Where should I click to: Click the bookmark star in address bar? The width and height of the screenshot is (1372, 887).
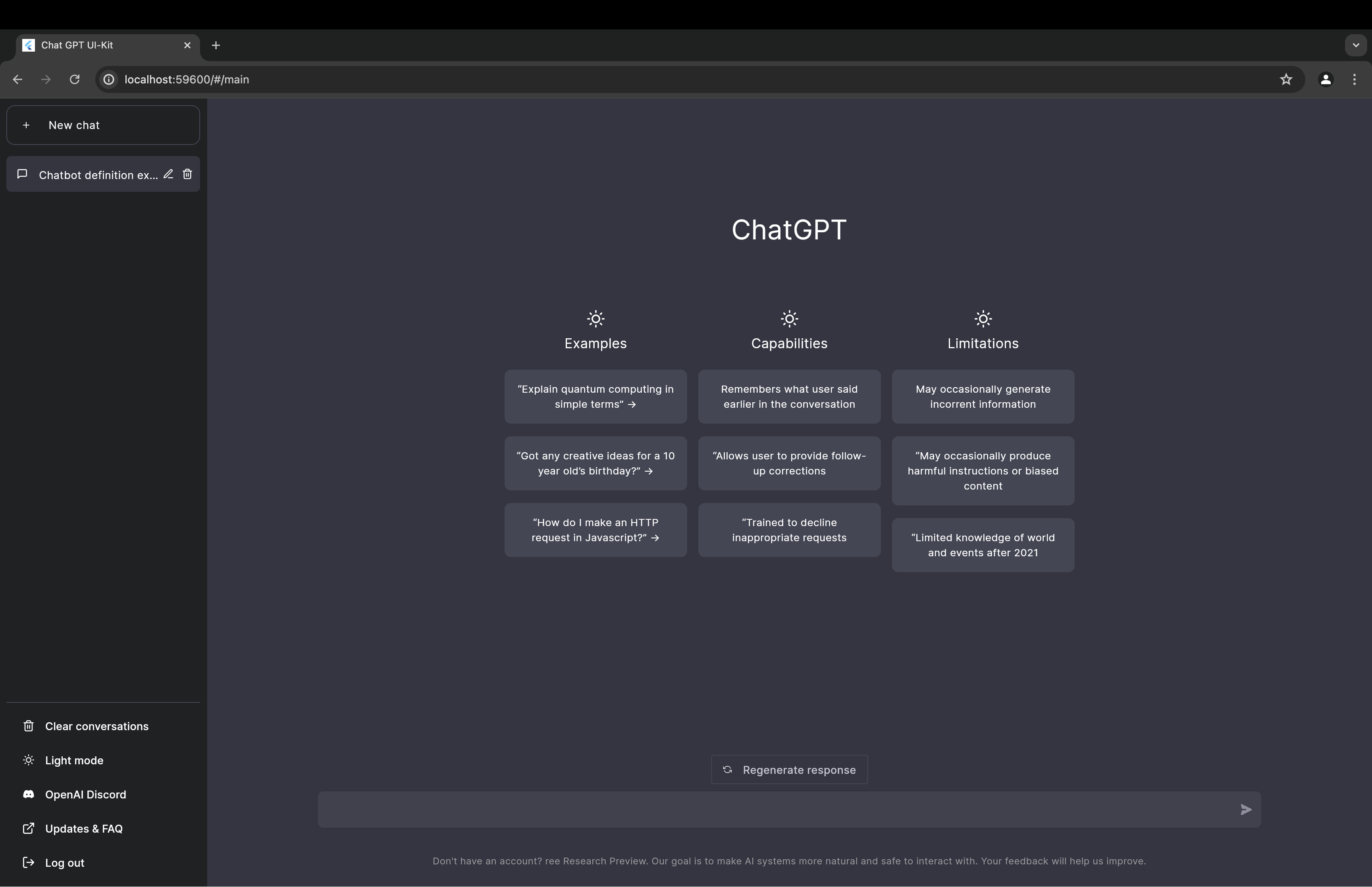tap(1285, 79)
